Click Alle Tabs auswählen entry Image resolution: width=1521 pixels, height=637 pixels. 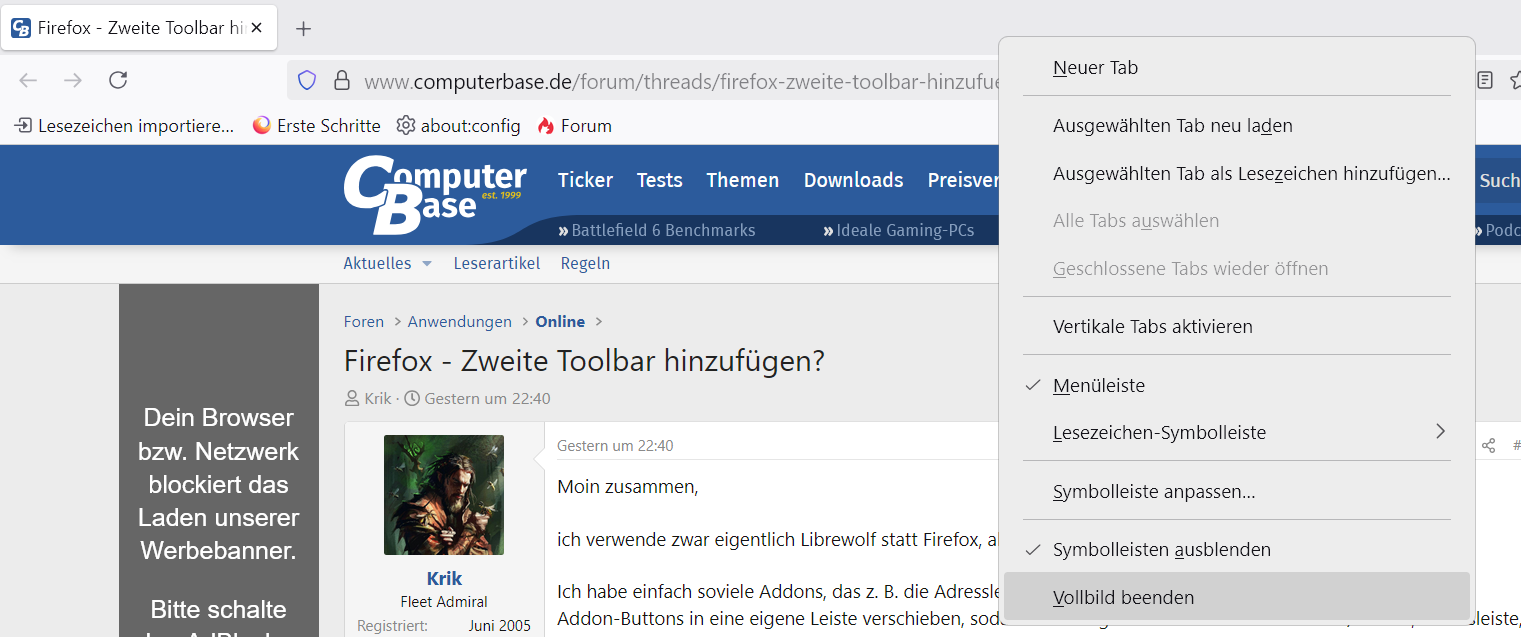tap(1237, 221)
